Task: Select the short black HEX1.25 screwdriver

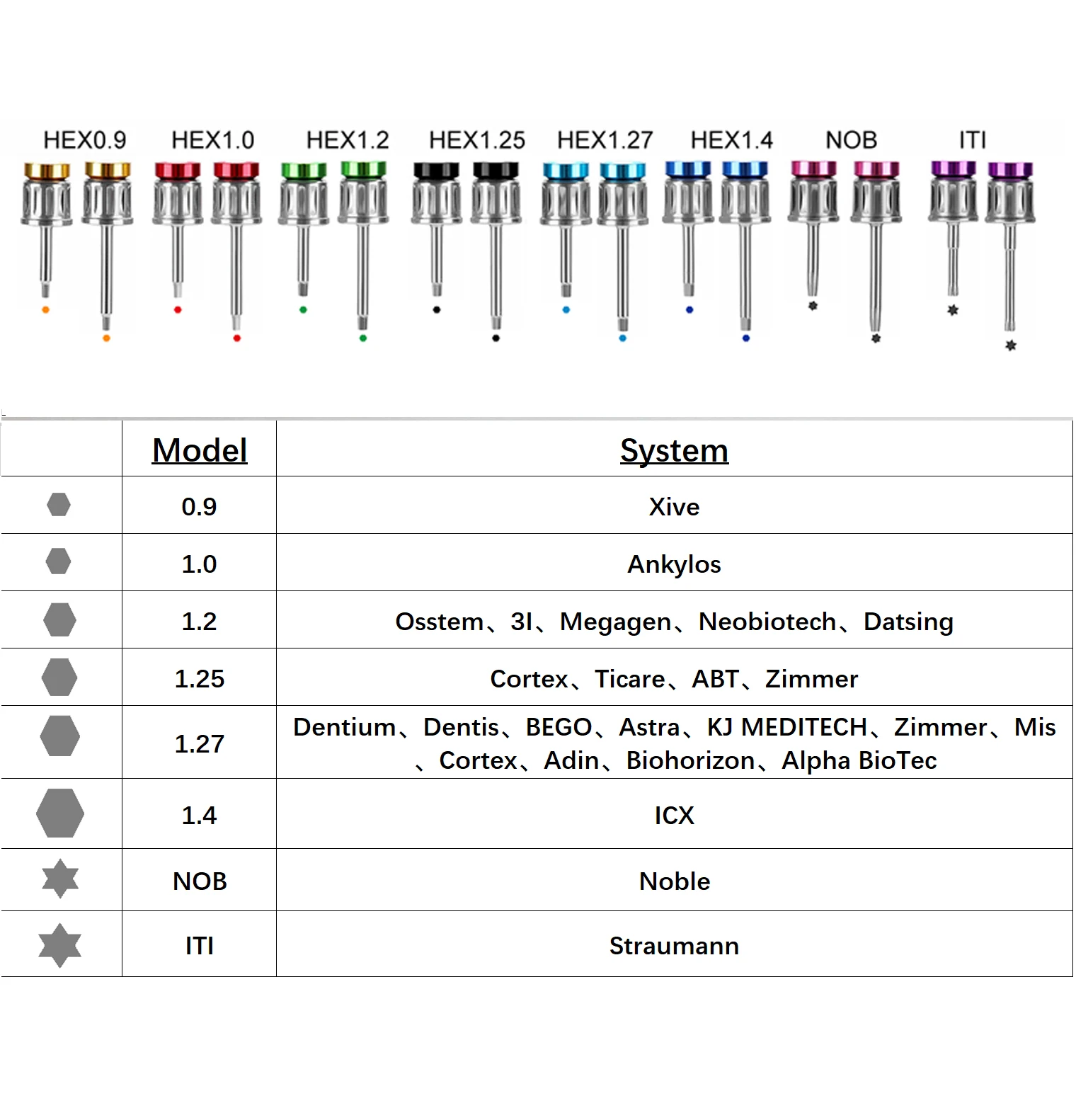Action: pos(437,230)
